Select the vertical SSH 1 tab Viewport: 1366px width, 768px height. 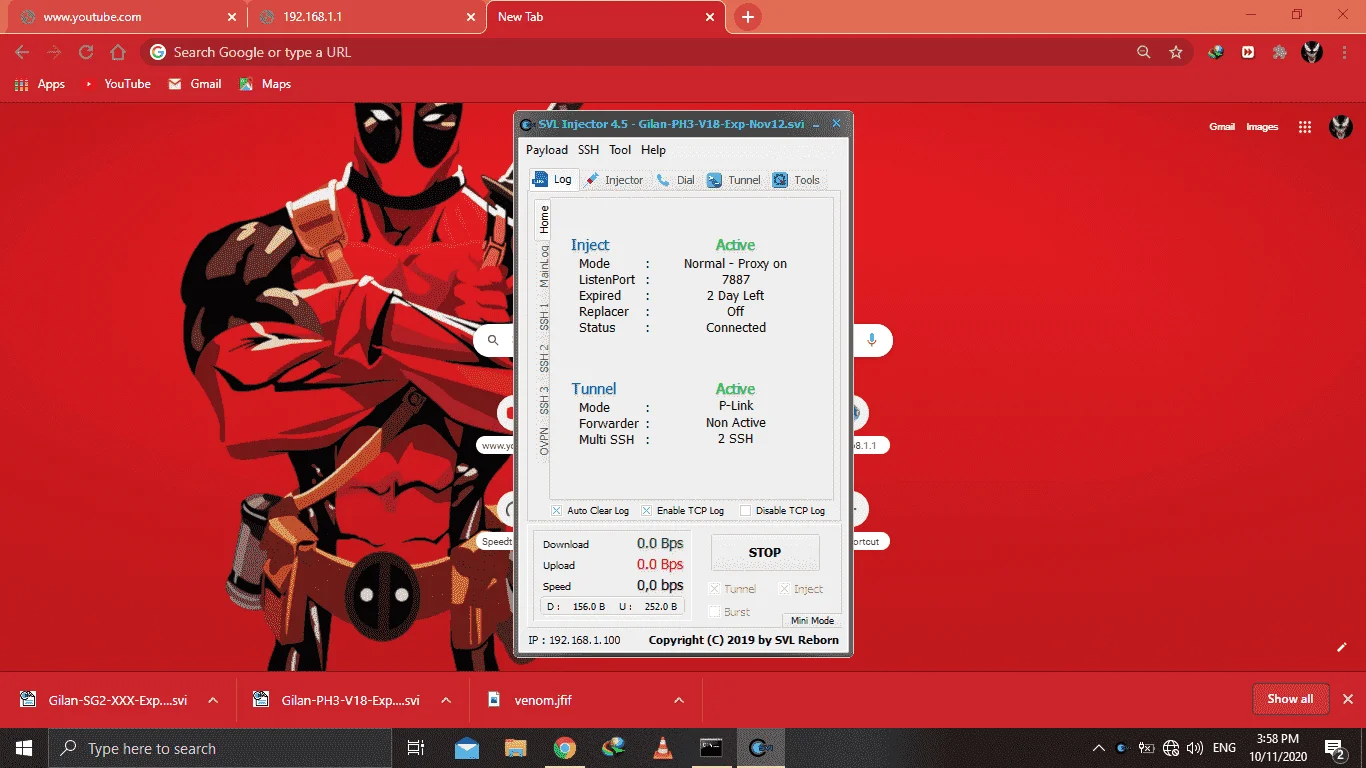point(543,316)
